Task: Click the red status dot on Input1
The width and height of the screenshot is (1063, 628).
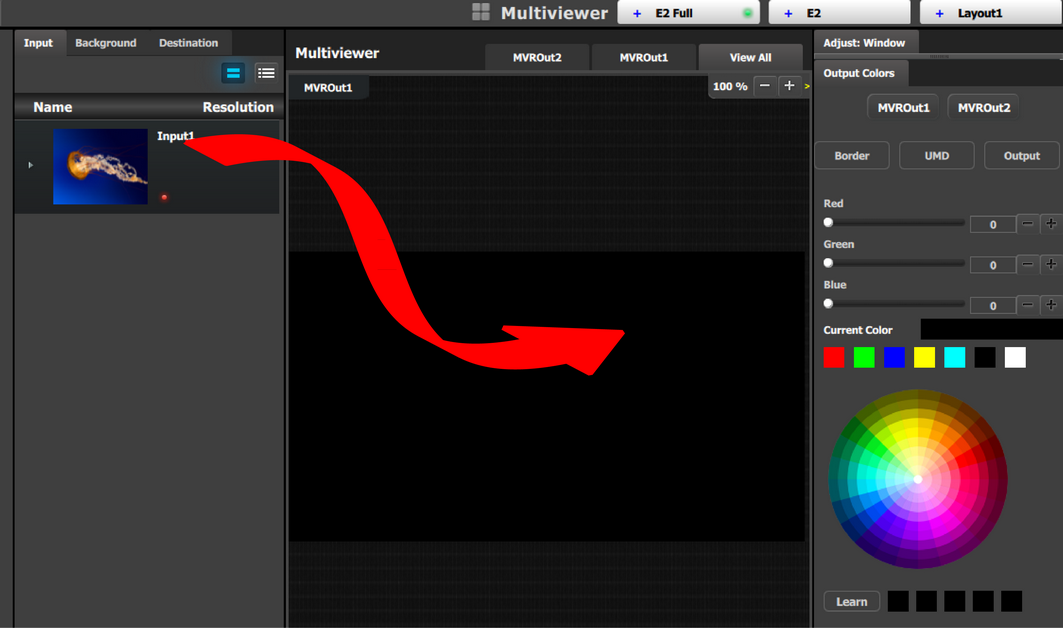Action: pos(164,197)
